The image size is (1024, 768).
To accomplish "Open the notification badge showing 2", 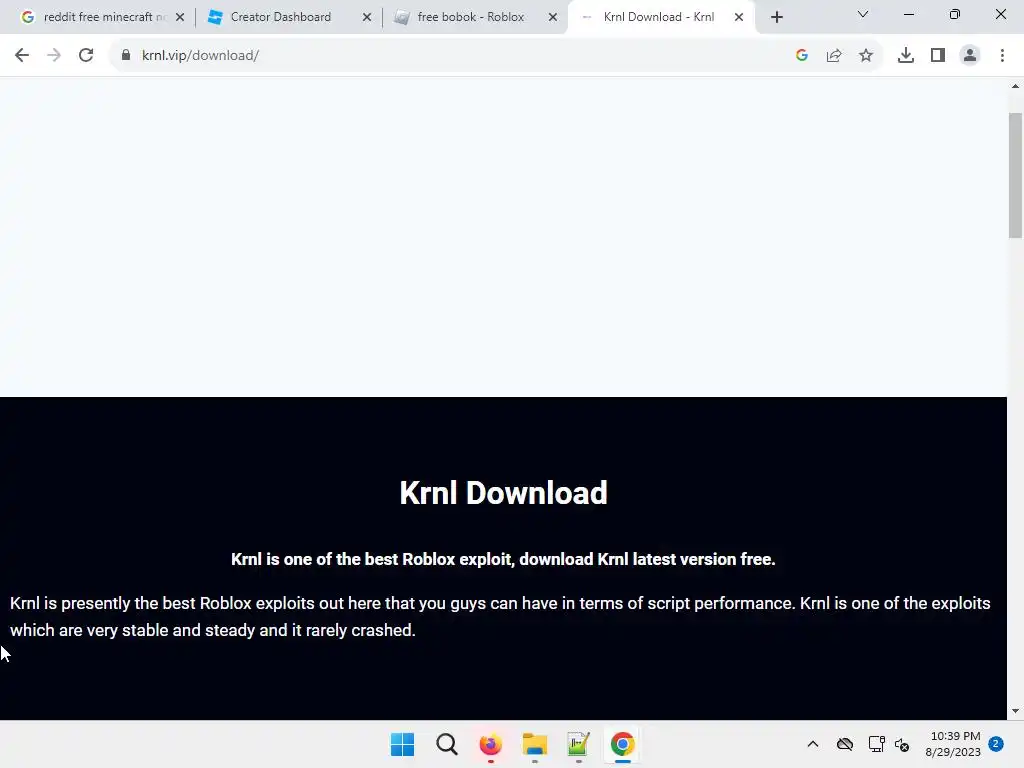I will pos(996,744).
